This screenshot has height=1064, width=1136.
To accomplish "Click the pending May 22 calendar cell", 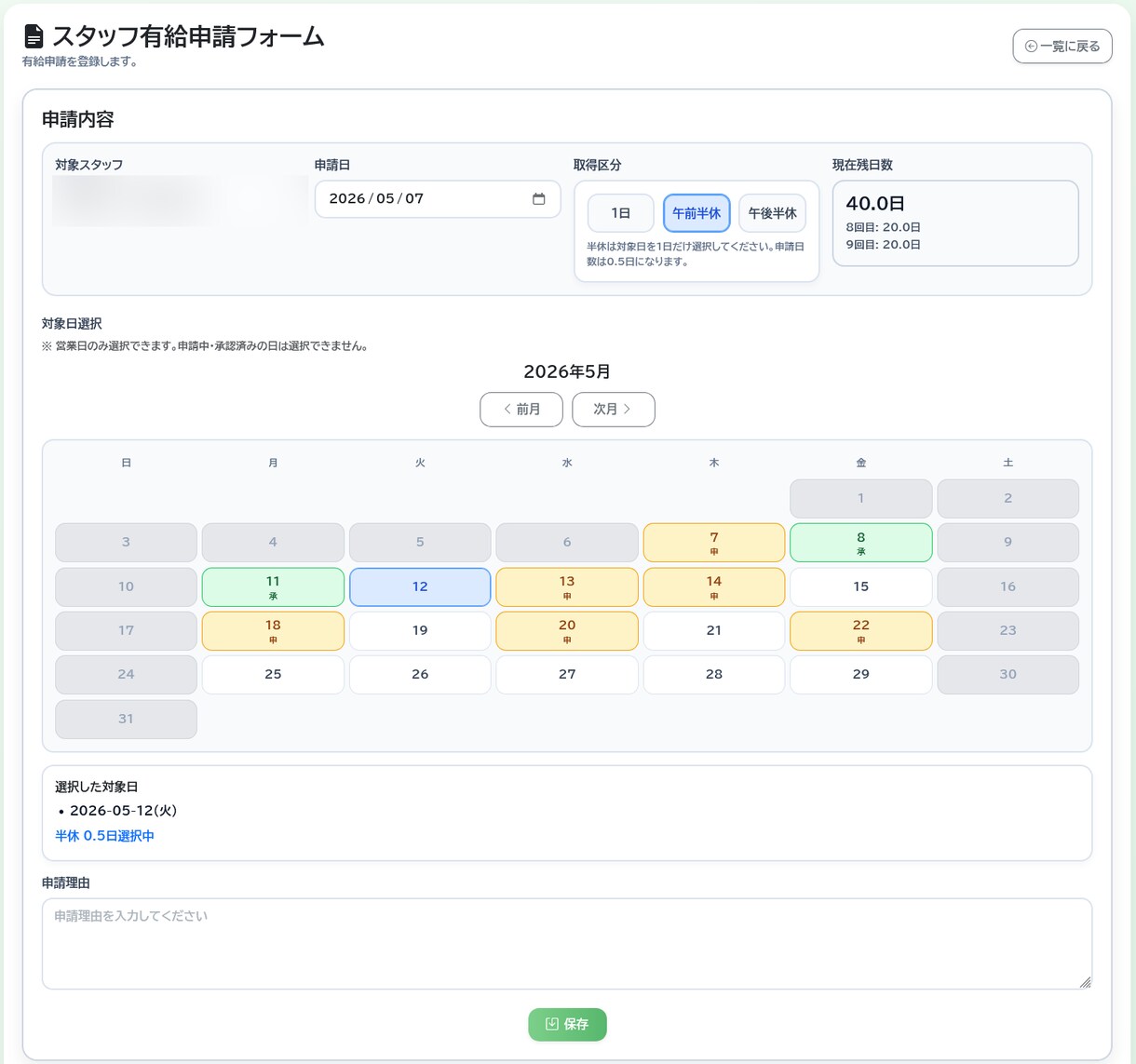I will [861, 630].
